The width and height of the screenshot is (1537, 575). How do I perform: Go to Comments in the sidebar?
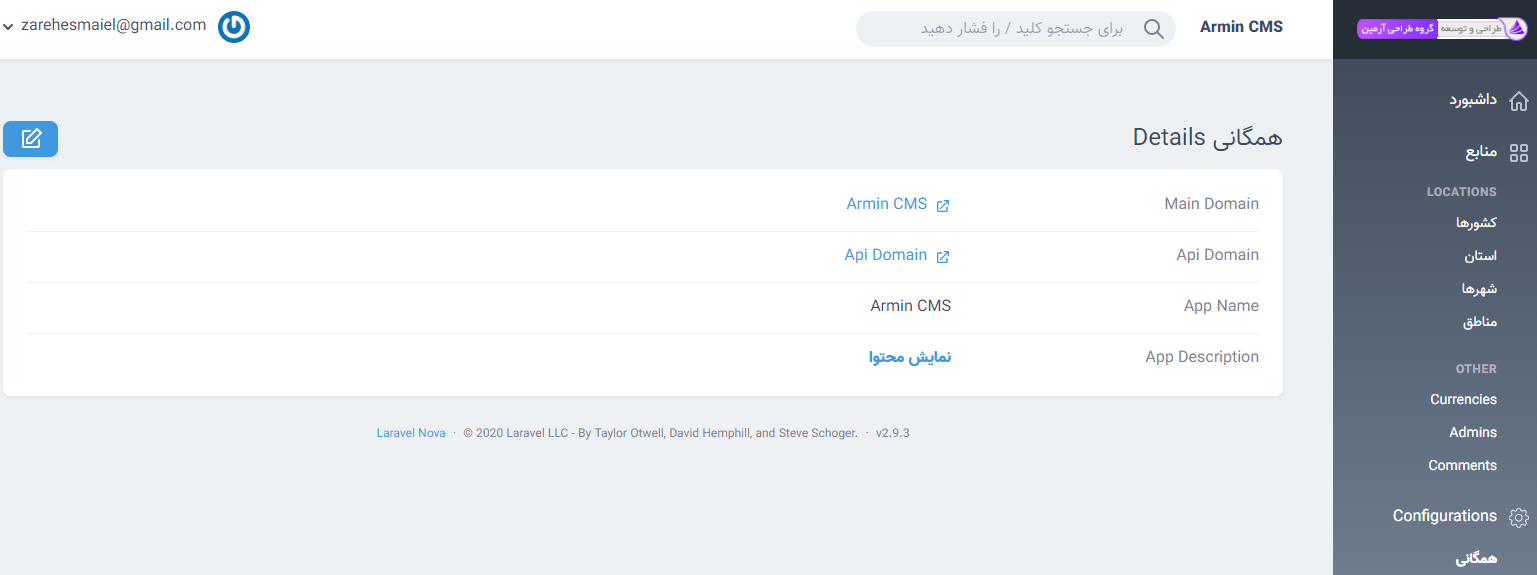(1462, 465)
